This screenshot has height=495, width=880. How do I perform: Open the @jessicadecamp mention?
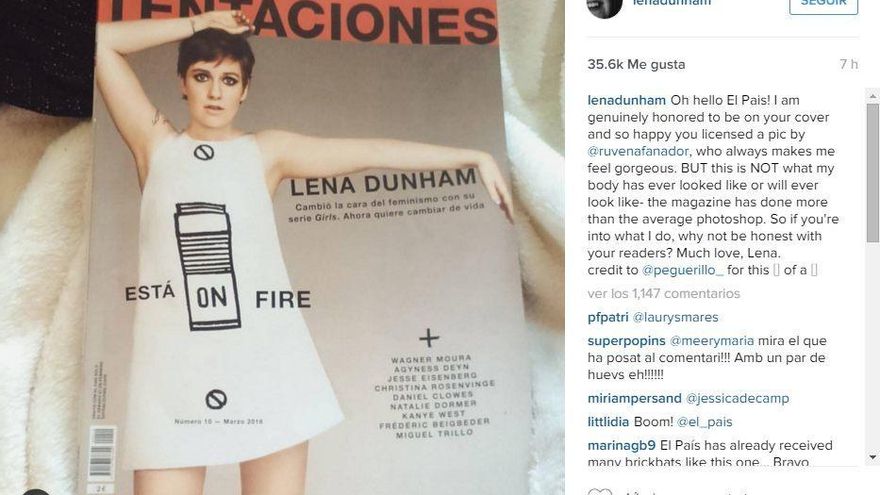coord(737,398)
